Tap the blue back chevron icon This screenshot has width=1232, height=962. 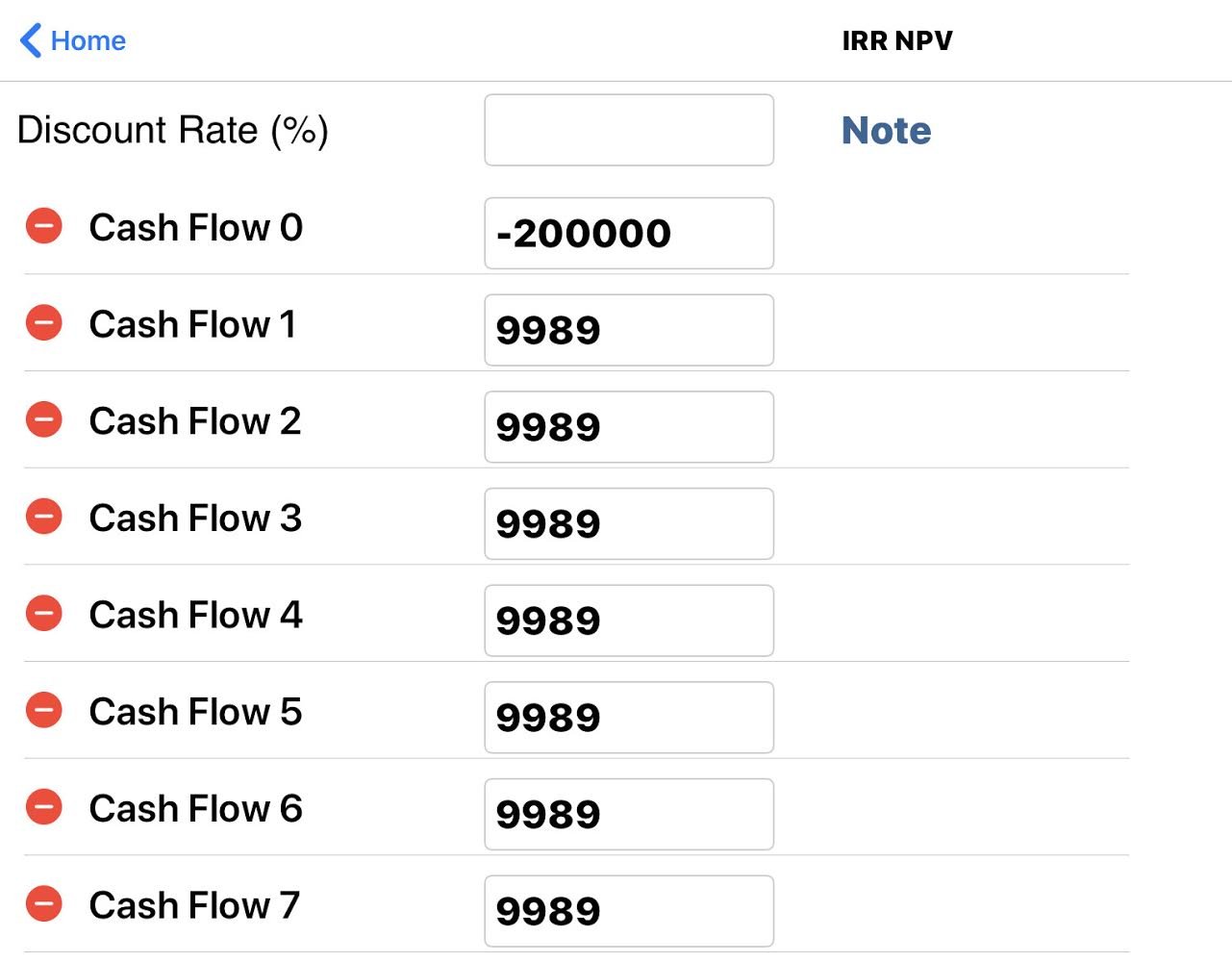coord(31,40)
